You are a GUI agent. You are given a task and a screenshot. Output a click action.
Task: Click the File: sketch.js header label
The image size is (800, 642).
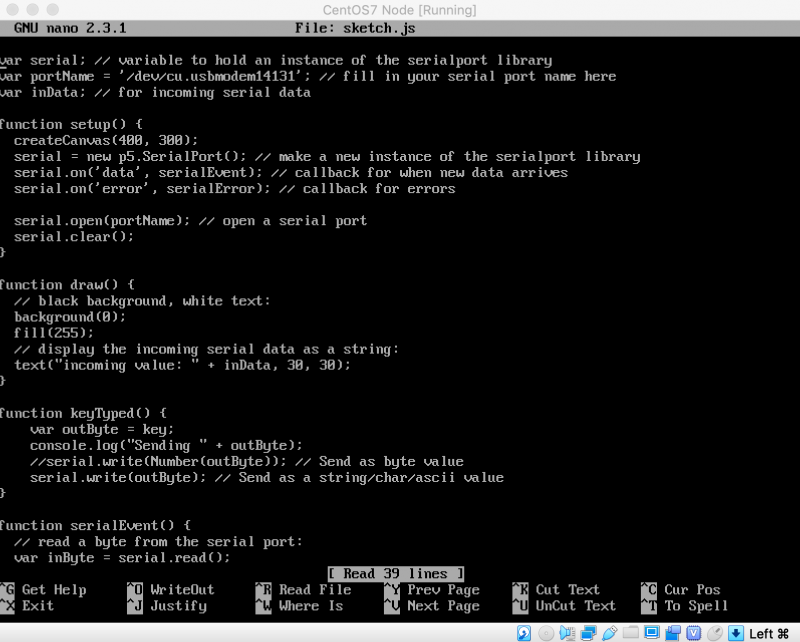[x=355, y=28]
